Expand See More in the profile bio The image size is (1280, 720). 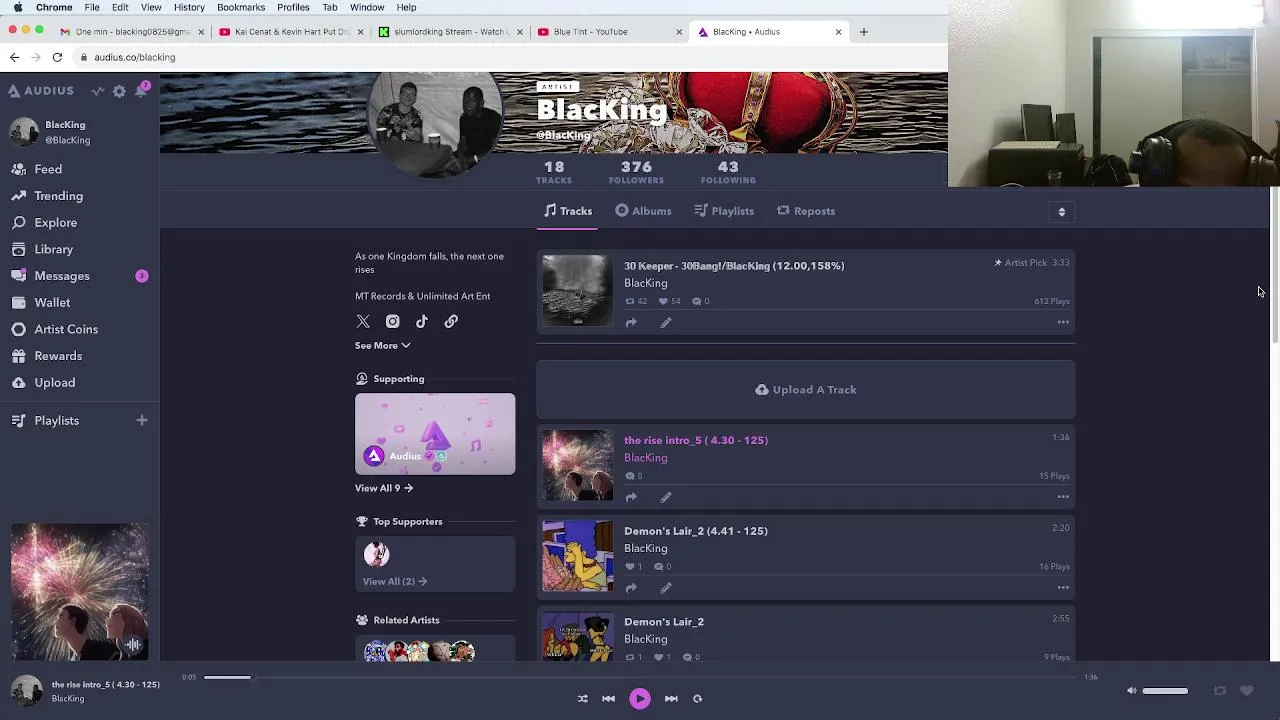382,345
